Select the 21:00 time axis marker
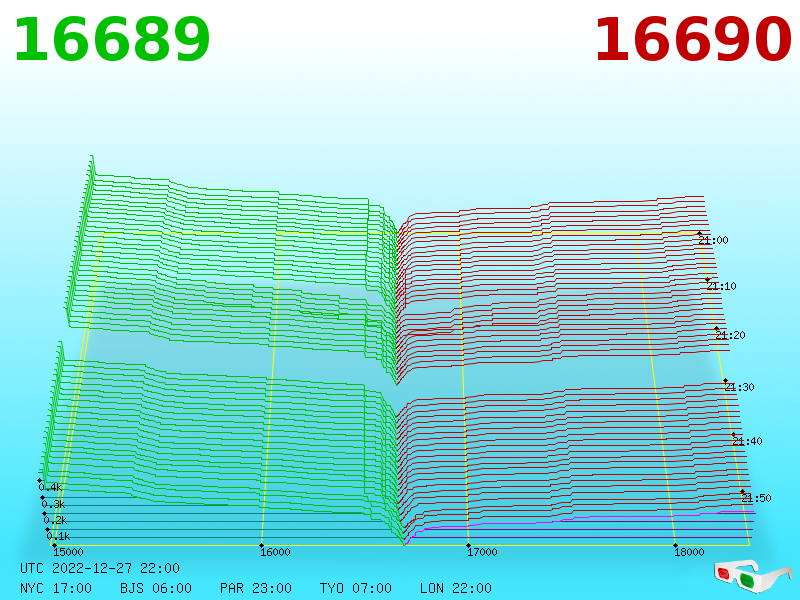 point(713,240)
